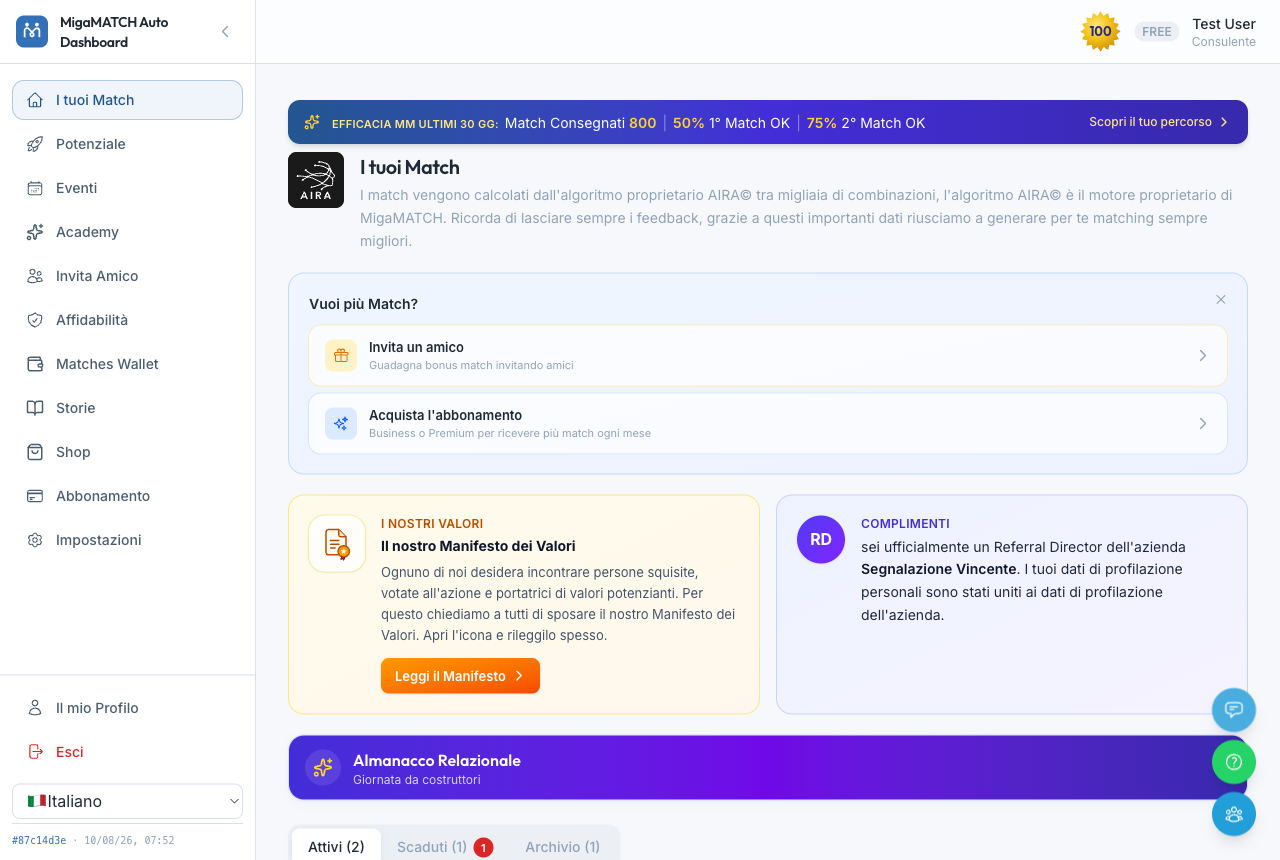Click the 75% 2° Match OK statistic
The width and height of the screenshot is (1280, 860).
coord(866,123)
